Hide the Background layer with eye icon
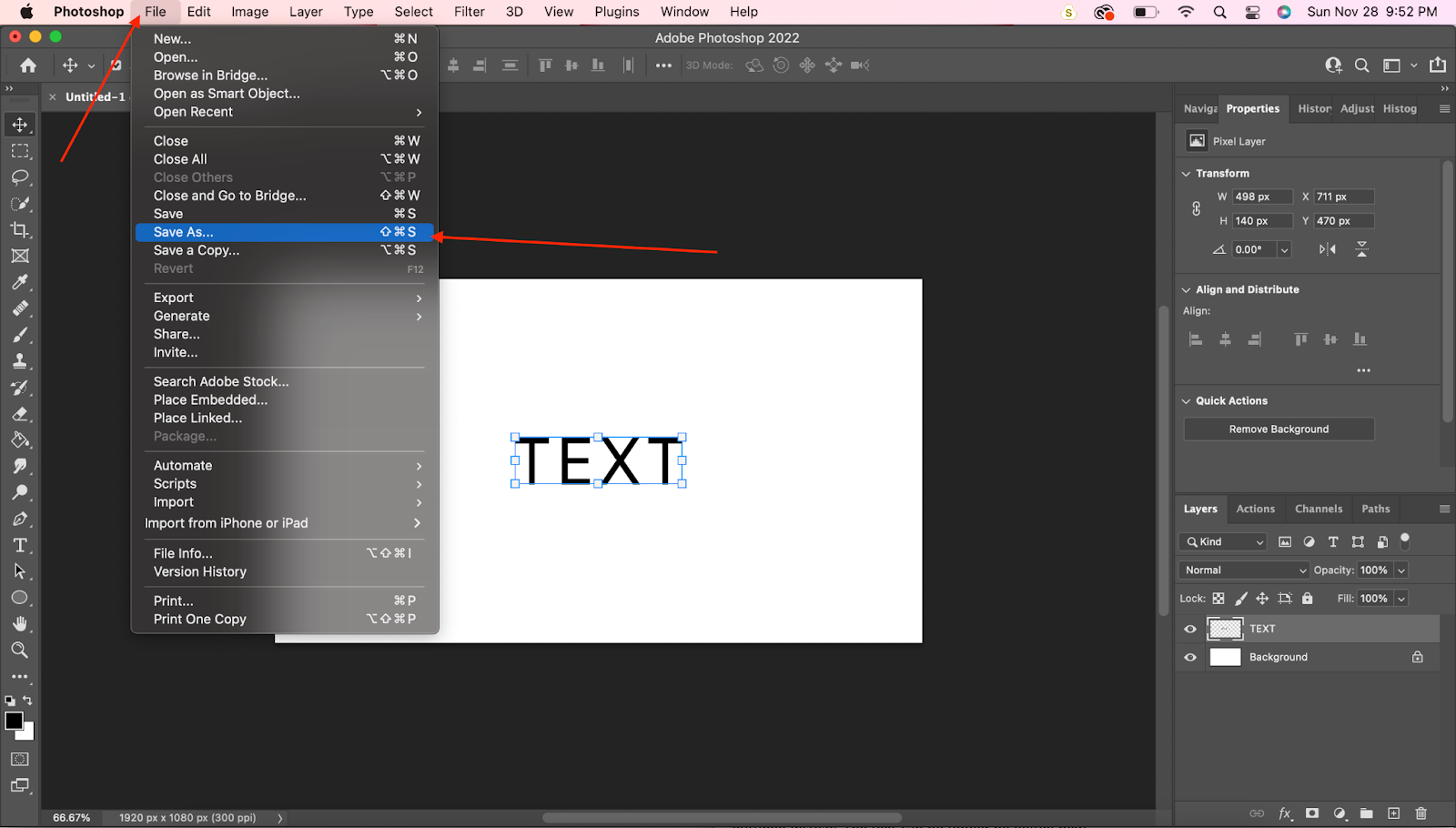1456x828 pixels. pos(1190,657)
